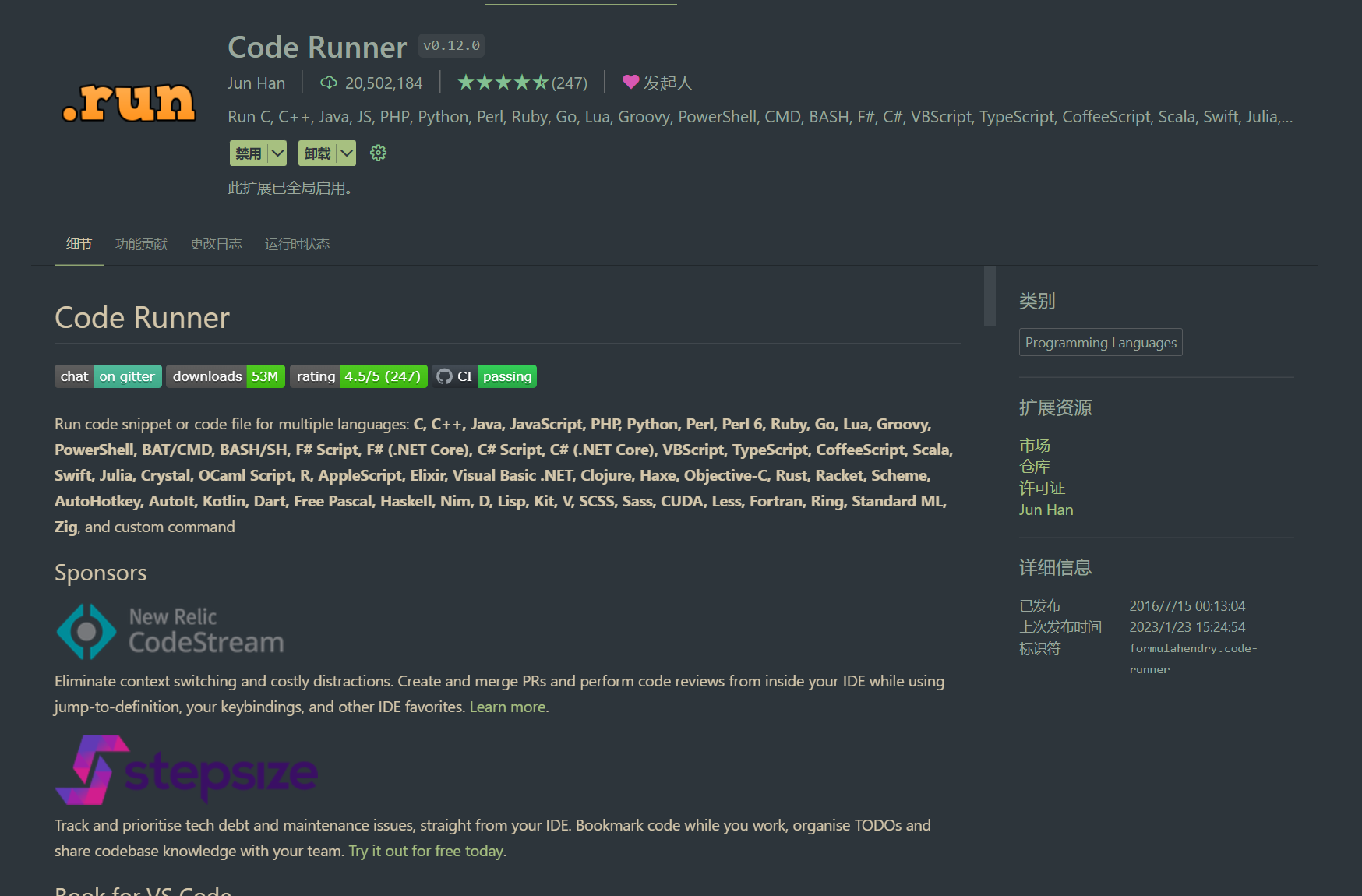Click the 标识符 identifier label
The image size is (1362, 896).
coord(1040,649)
